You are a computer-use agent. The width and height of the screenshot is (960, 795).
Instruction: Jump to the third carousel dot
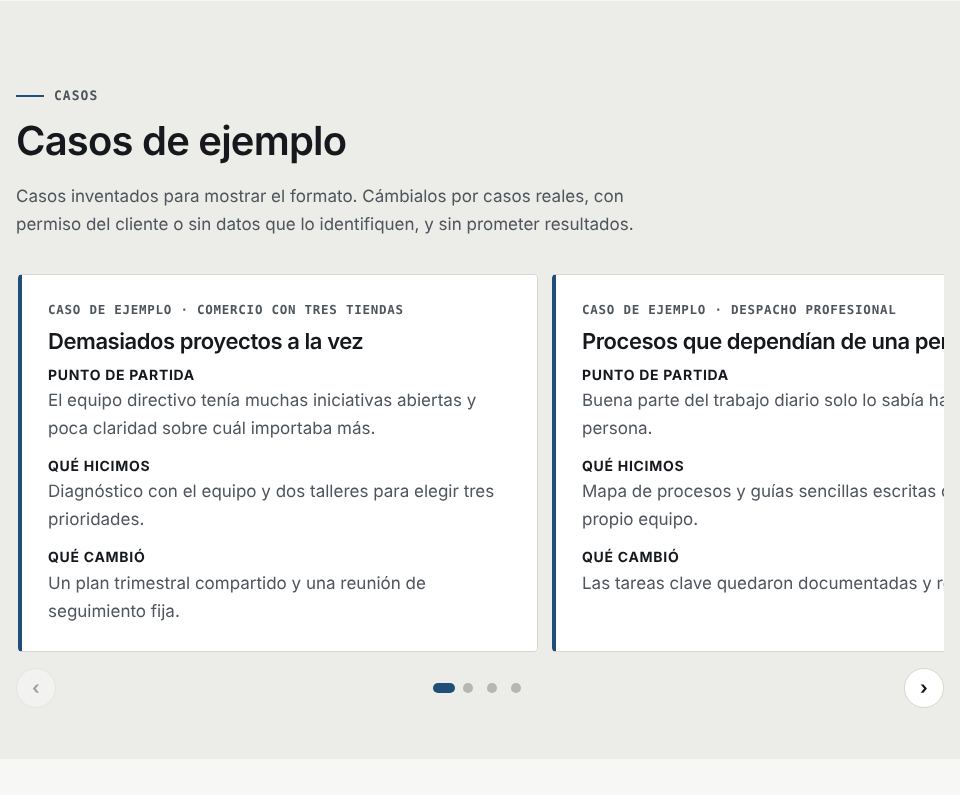(x=492, y=688)
